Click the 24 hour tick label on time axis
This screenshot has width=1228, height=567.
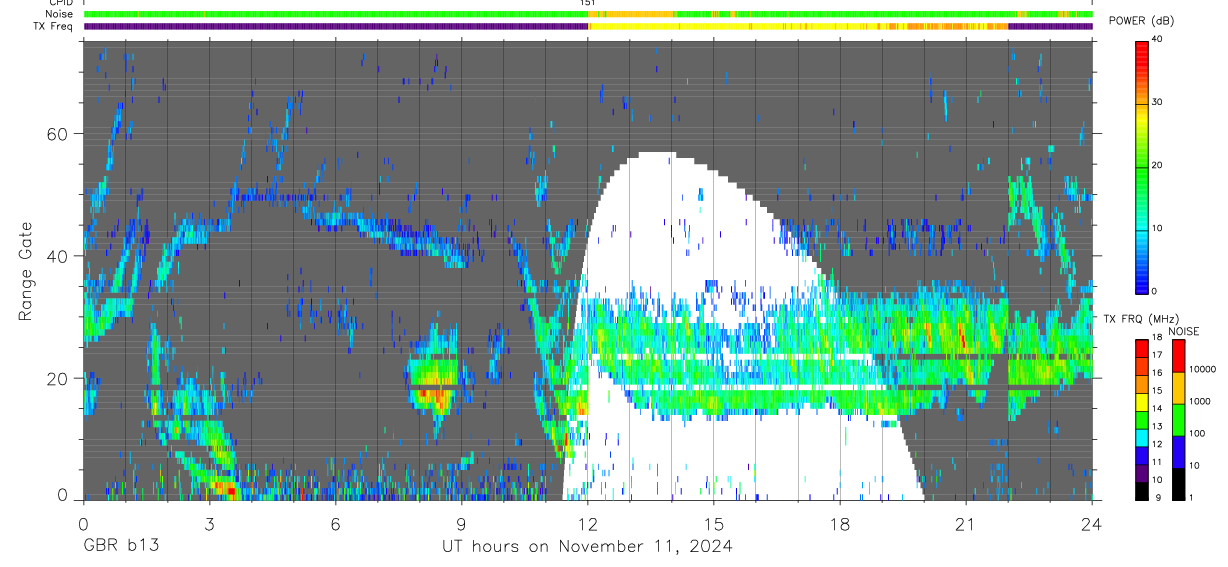(x=1092, y=523)
